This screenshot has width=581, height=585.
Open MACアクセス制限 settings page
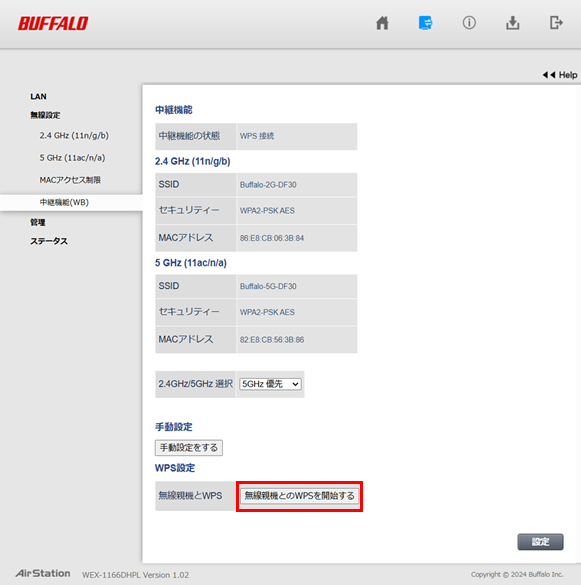[x=70, y=180]
